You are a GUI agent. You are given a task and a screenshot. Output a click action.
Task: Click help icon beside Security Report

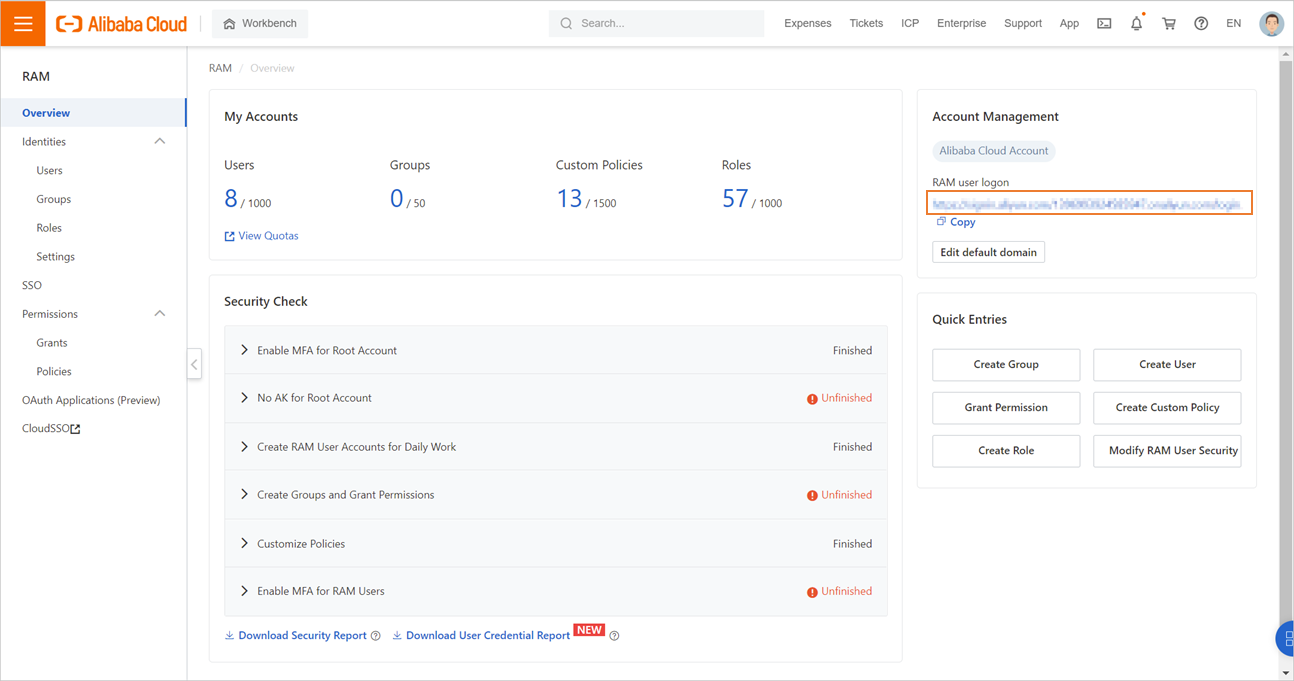click(376, 636)
